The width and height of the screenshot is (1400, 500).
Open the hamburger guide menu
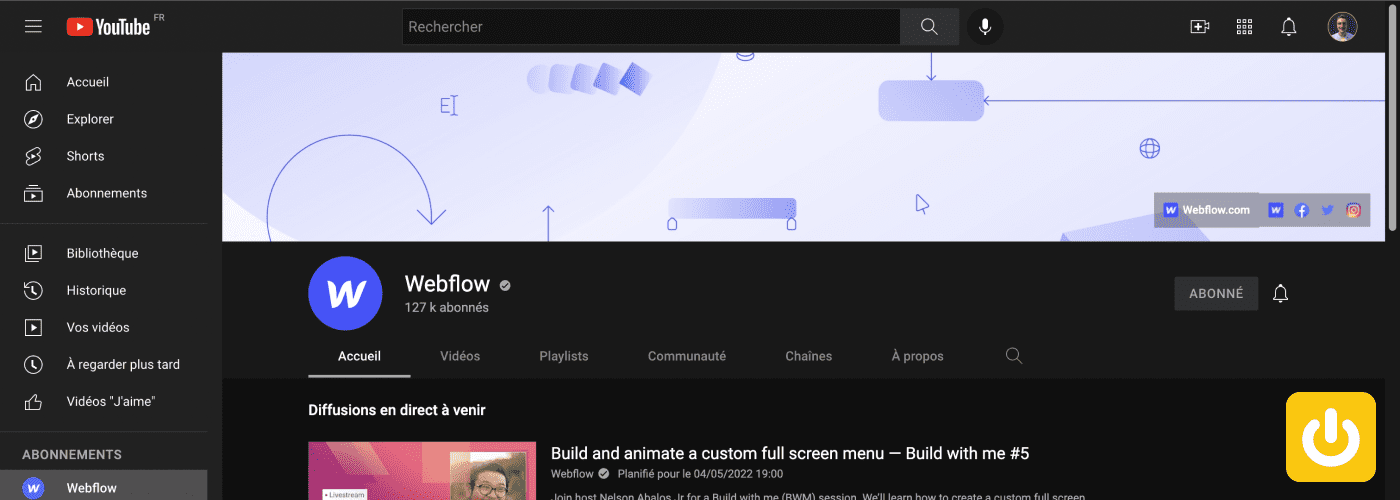click(33, 27)
